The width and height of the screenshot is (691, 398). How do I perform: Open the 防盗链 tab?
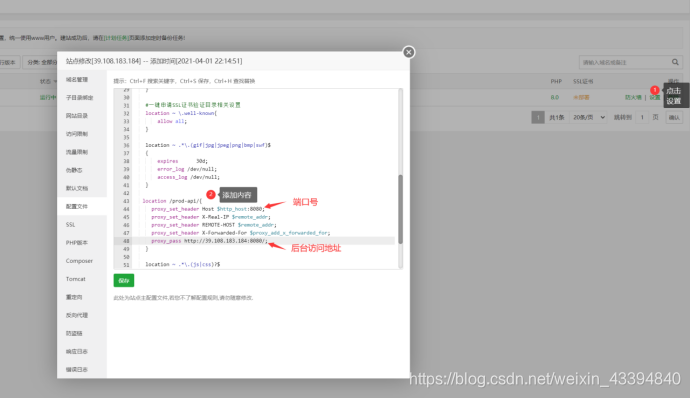(x=74, y=333)
